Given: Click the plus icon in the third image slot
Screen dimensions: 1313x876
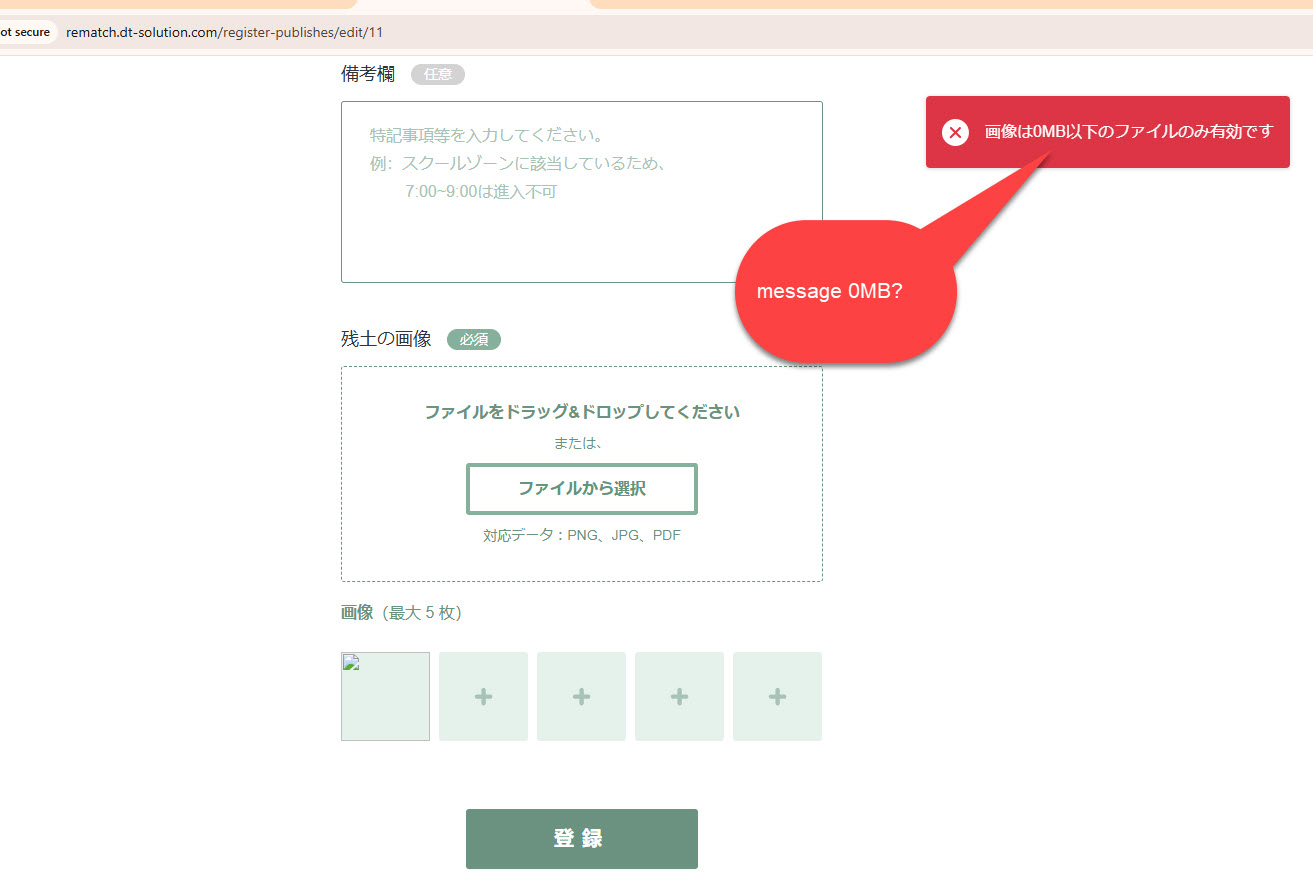Looking at the screenshot, I should click(x=581, y=697).
